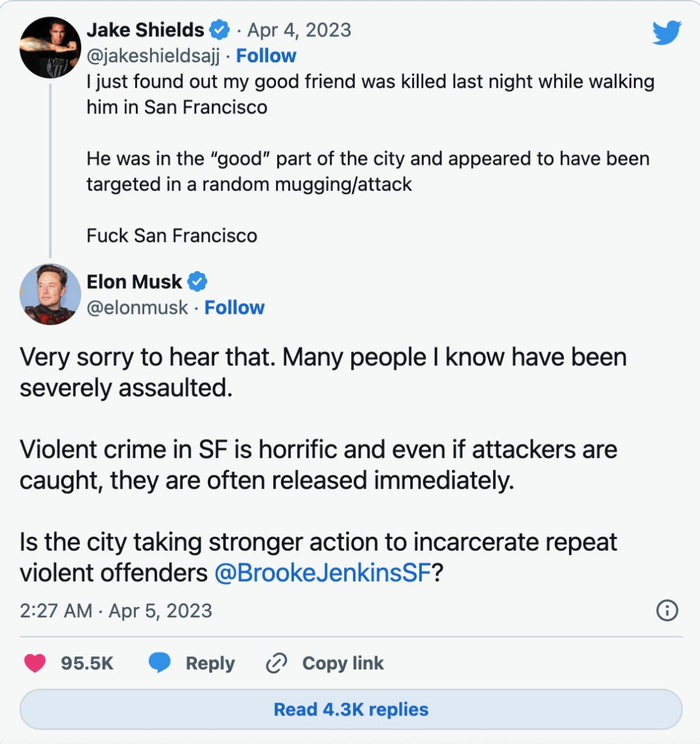Screen dimensions: 700x744
Task: Click Elon Musk's verified badge
Action: 198,282
